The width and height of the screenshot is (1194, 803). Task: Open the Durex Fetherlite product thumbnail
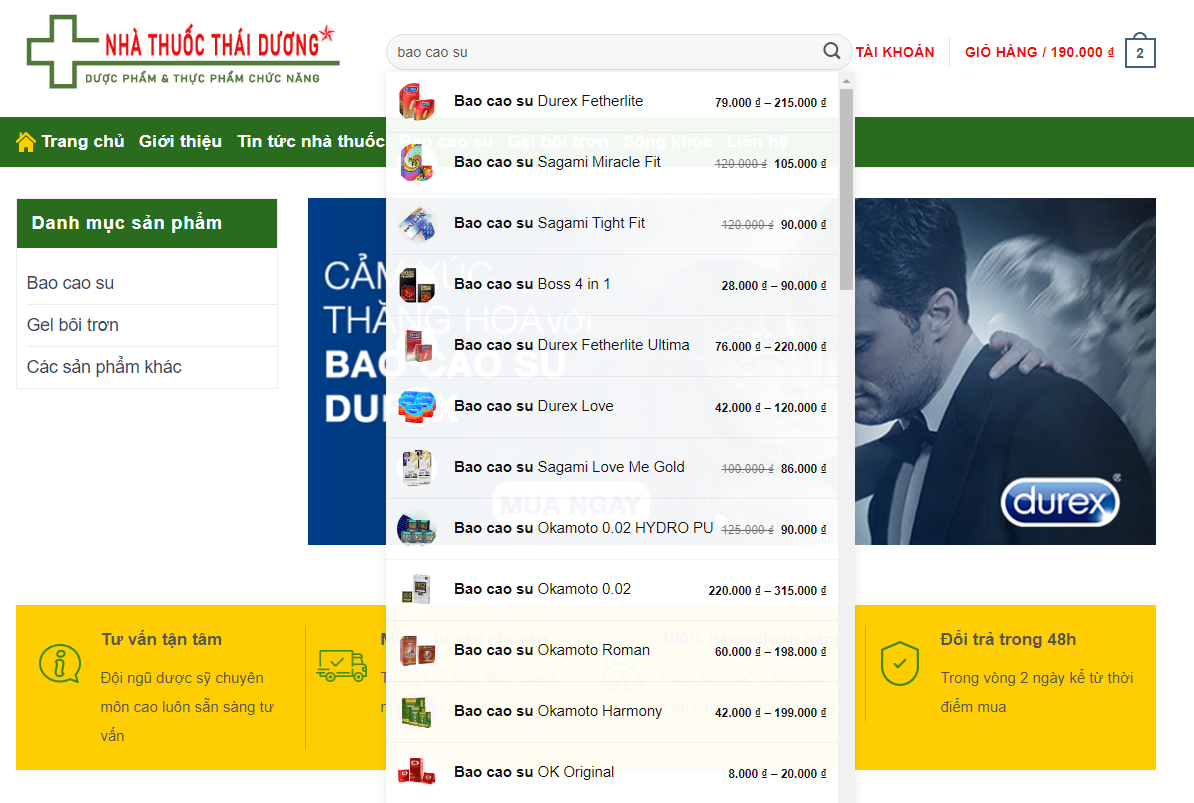[x=417, y=102]
